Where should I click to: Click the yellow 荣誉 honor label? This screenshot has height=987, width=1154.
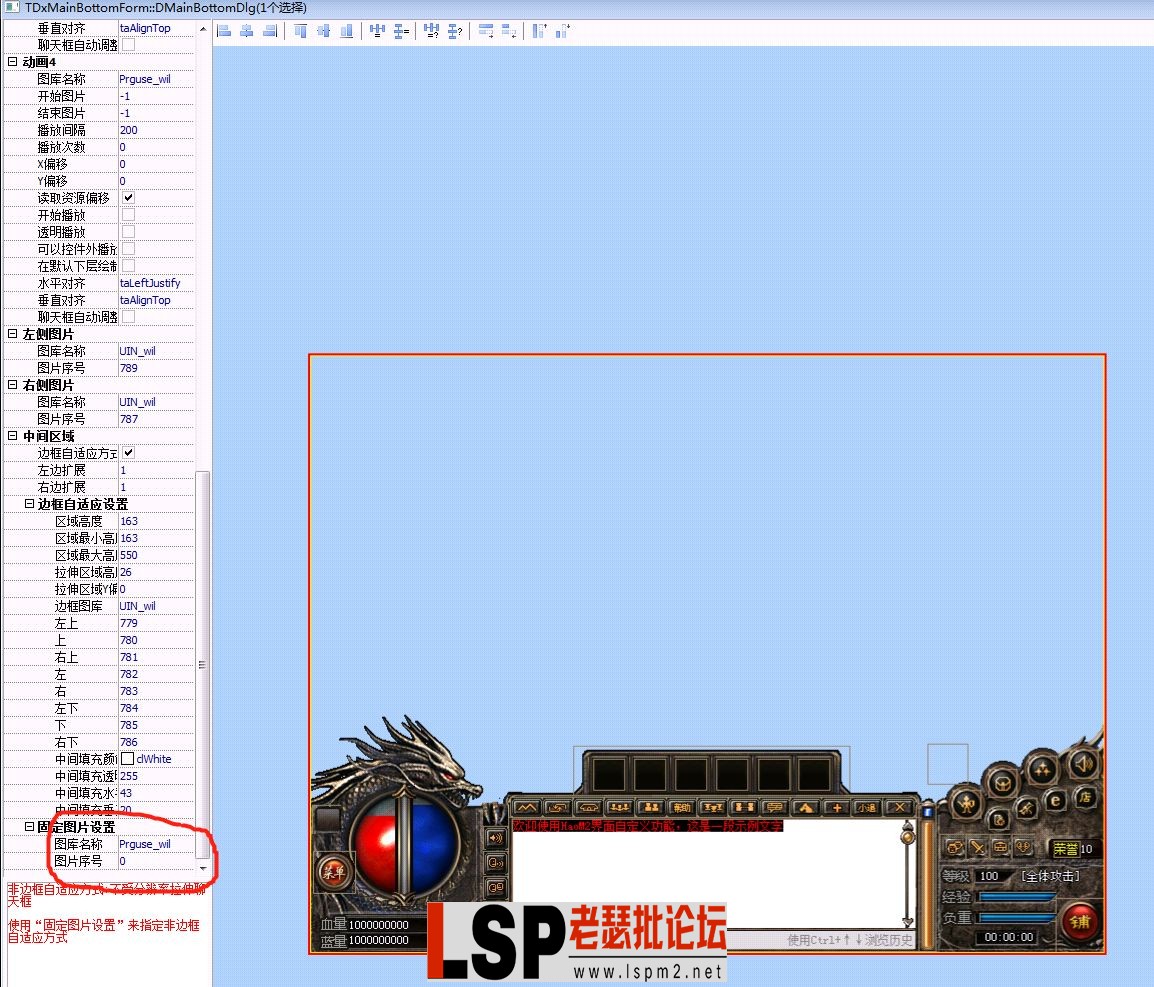pyautogui.click(x=1065, y=849)
